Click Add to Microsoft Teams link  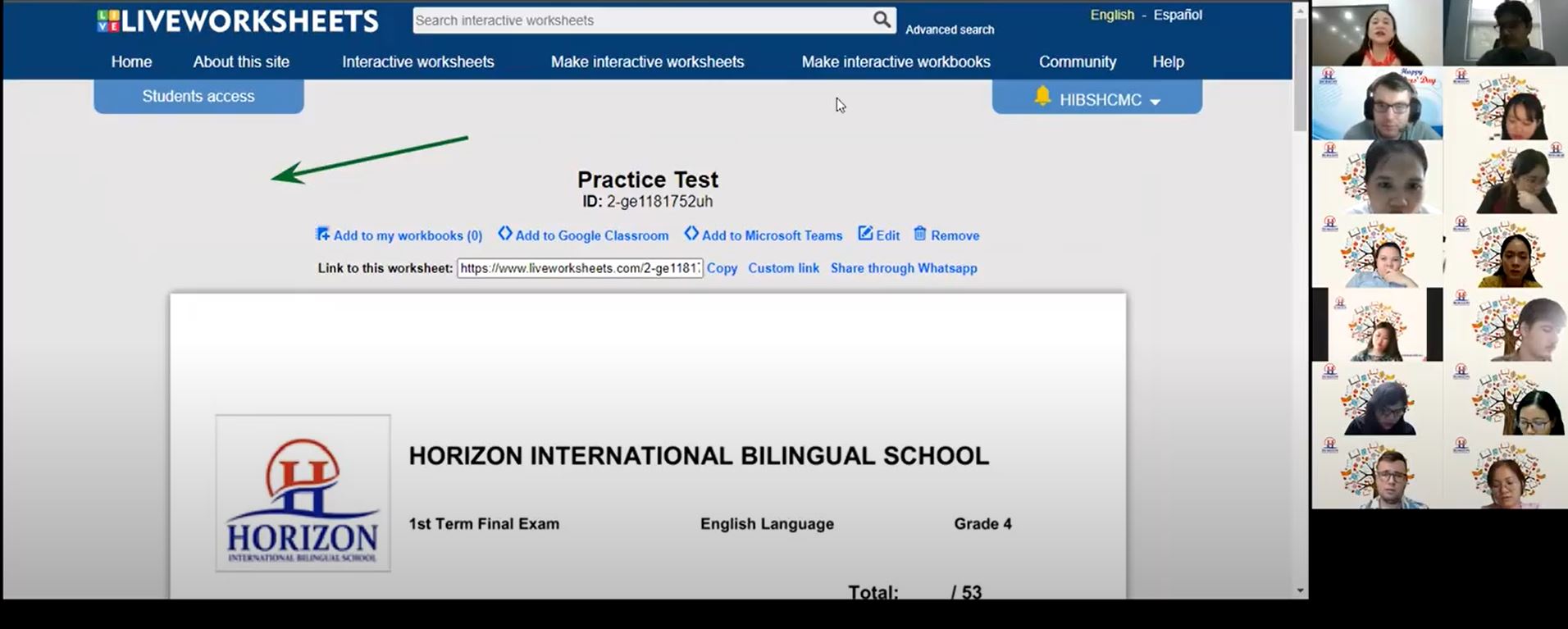(x=772, y=235)
